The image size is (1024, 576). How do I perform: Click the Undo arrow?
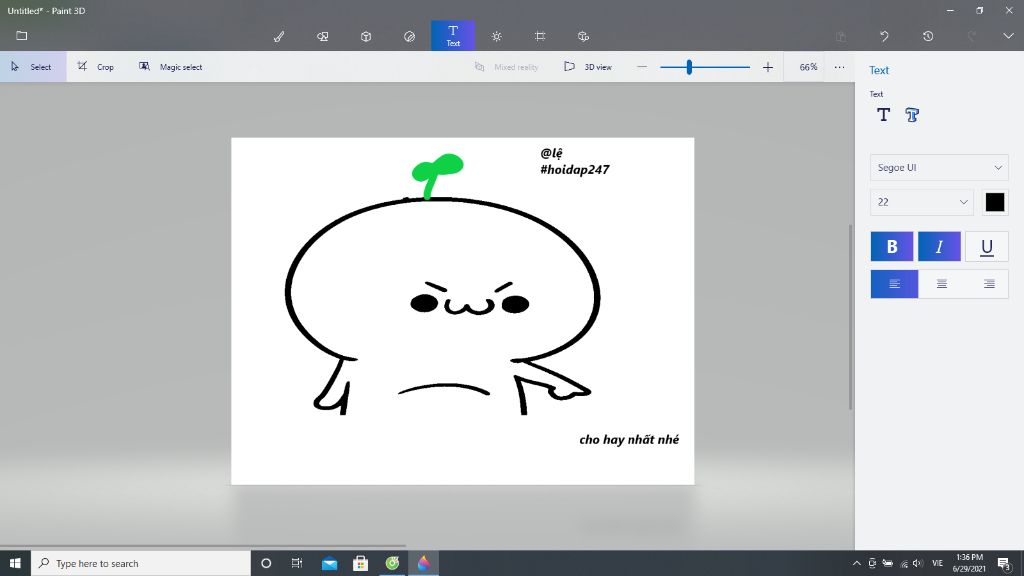(884, 37)
